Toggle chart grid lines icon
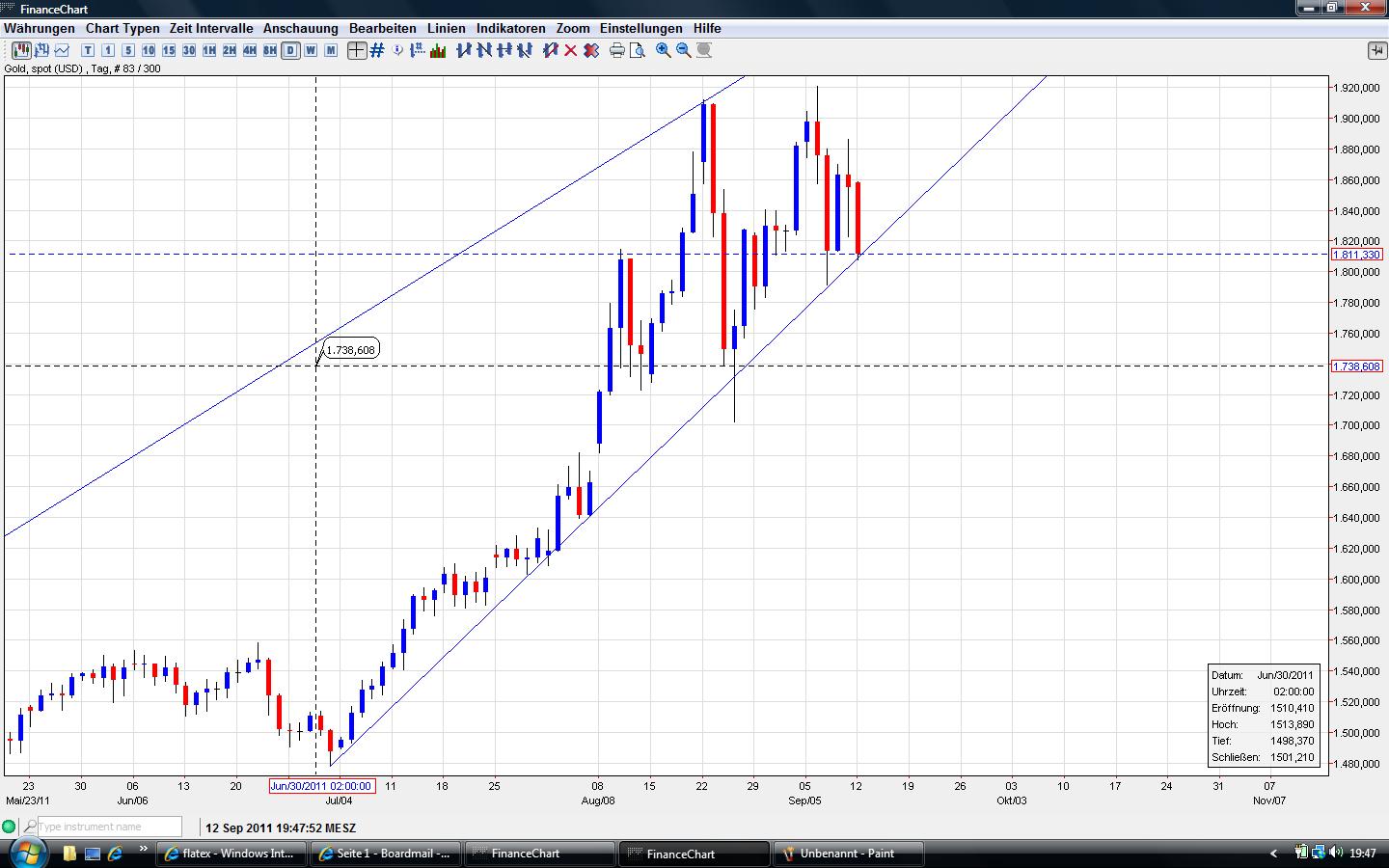 [377, 50]
